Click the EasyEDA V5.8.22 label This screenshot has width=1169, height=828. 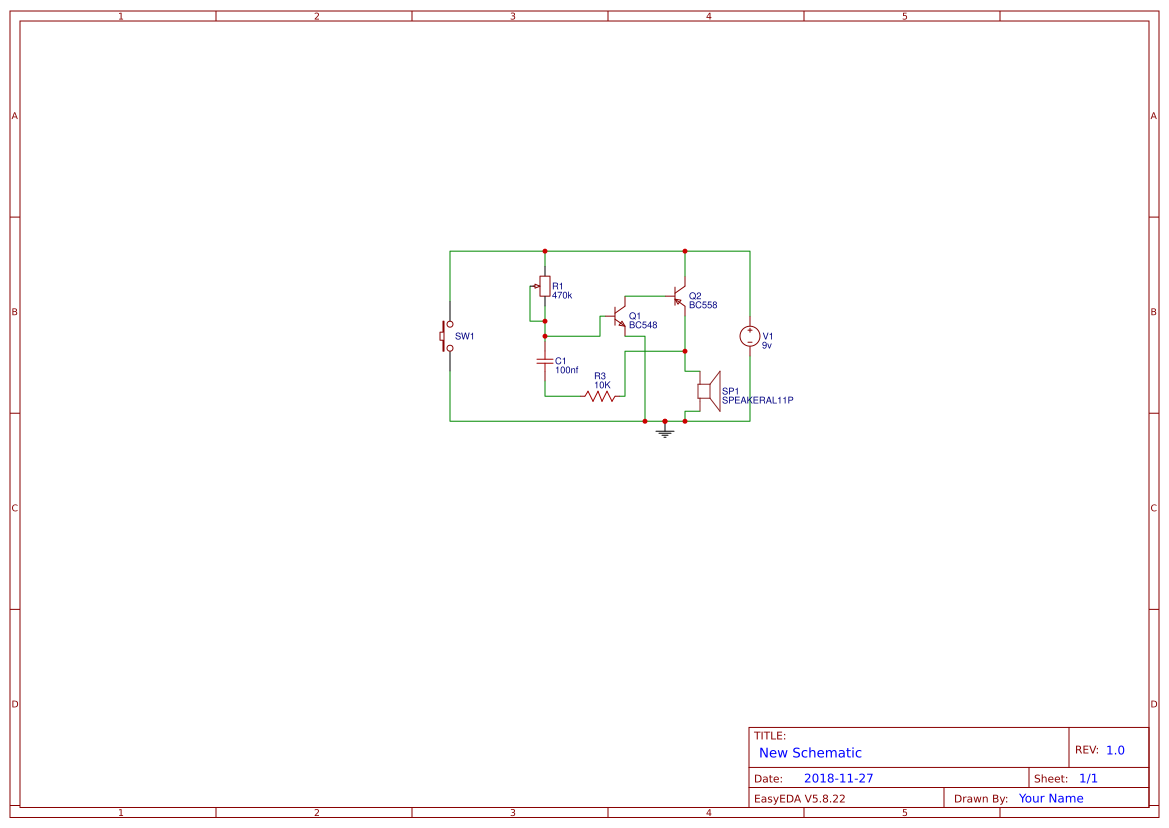(802, 797)
